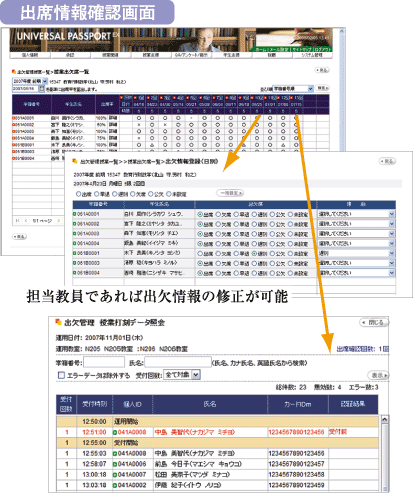Viewport: 413px width, 493px height.
Task: Open the 受付回数 全て対象 dropdown
Action: point(182,375)
